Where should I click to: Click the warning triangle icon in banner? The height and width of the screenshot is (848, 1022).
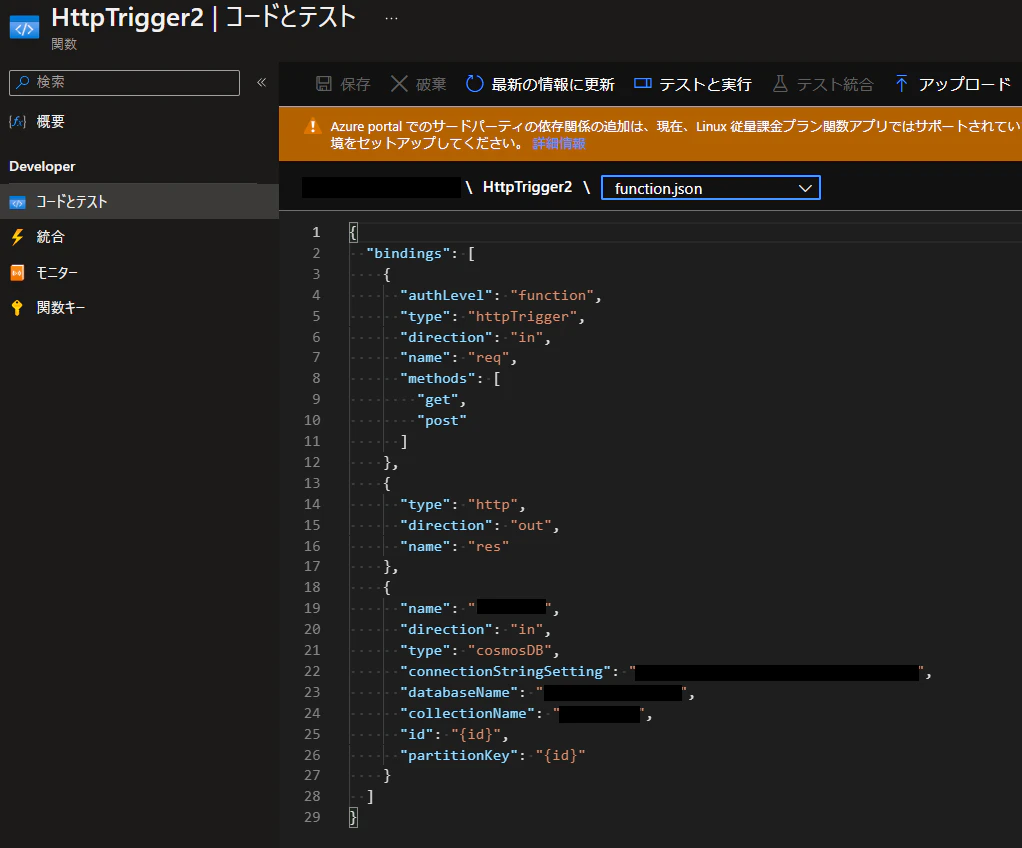pyautogui.click(x=313, y=126)
